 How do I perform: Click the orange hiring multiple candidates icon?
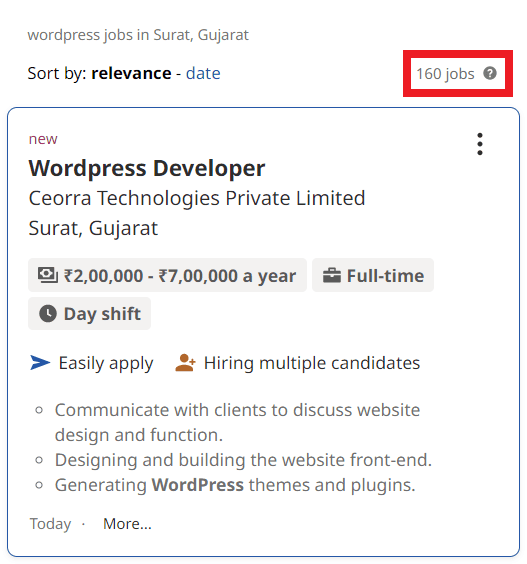point(185,362)
